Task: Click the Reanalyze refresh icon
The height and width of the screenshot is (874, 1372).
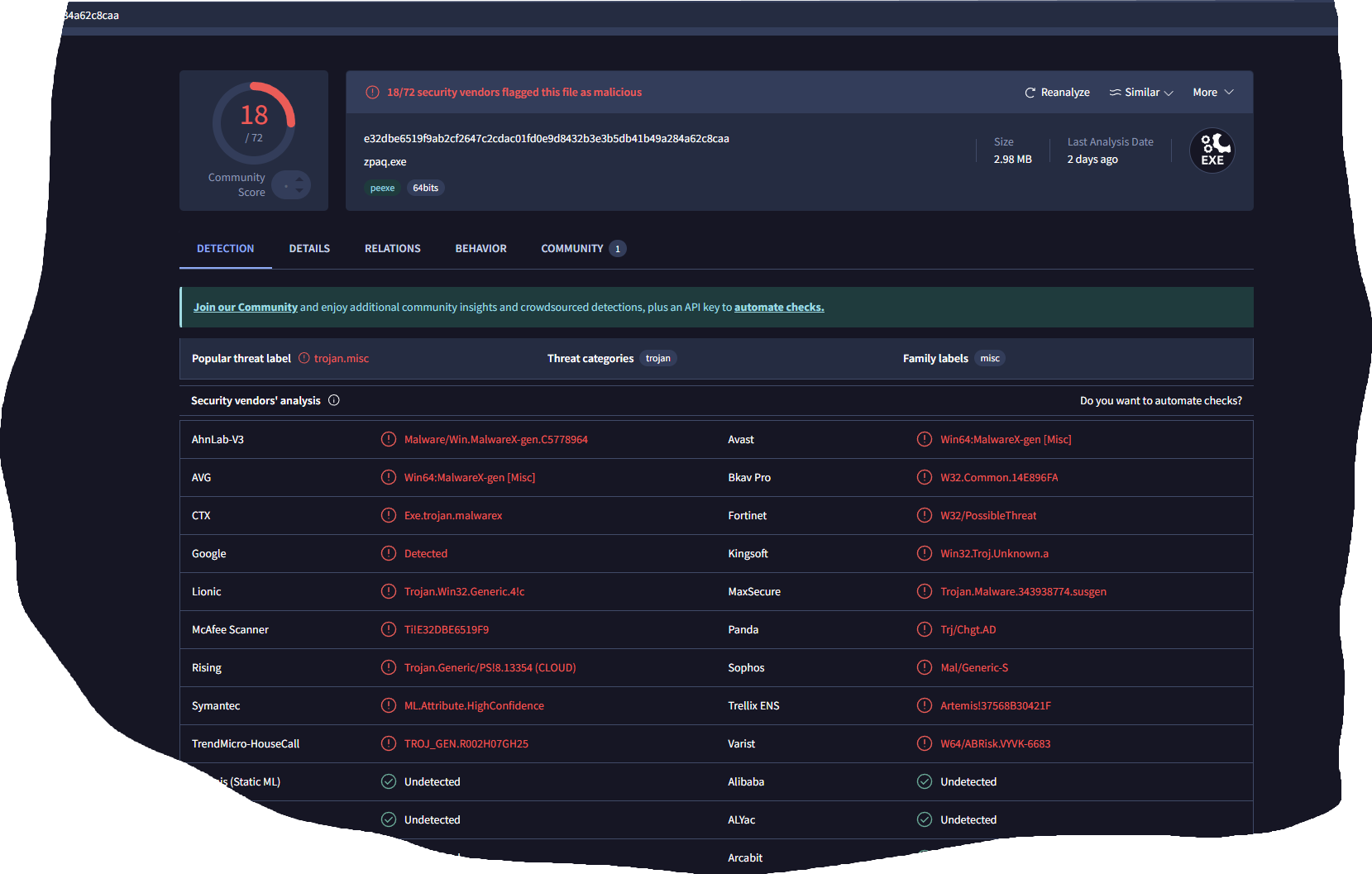Action: (x=1030, y=93)
